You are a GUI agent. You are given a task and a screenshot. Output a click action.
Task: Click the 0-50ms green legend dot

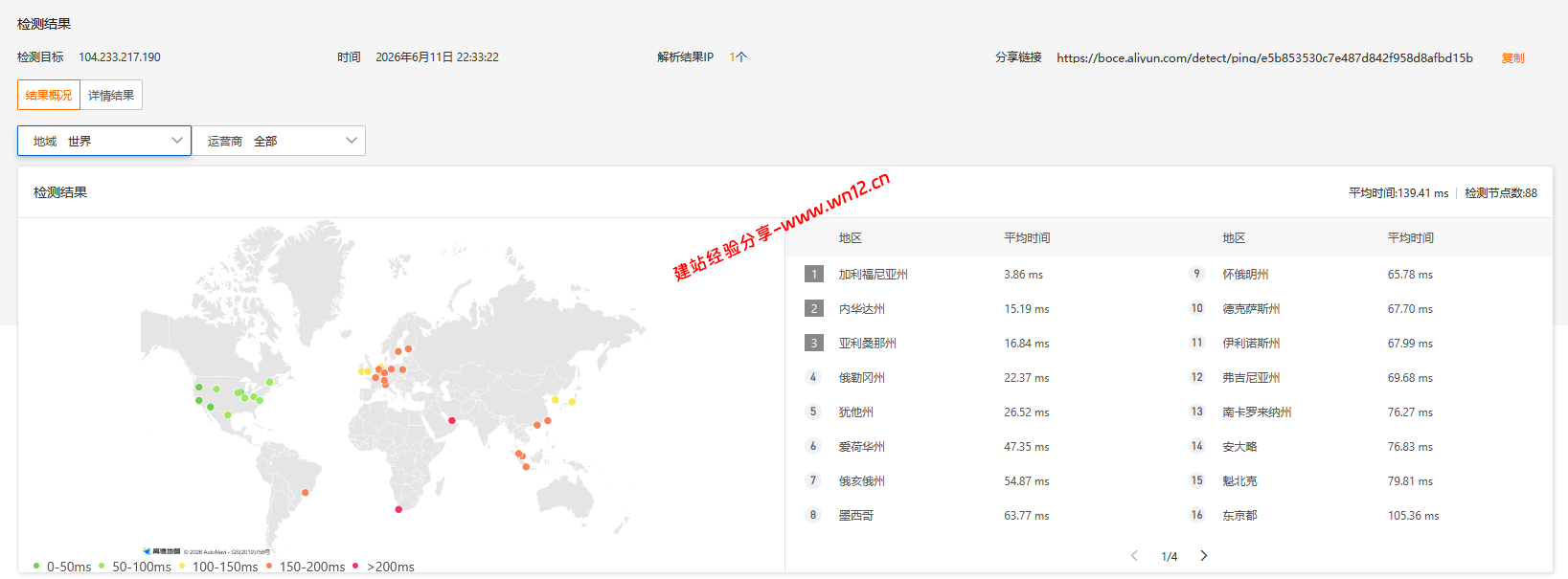[36, 566]
